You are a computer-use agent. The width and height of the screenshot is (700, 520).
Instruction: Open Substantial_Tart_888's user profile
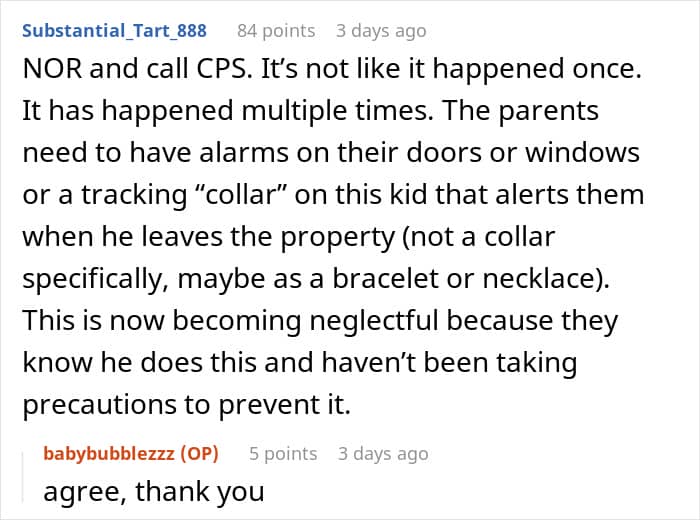114,30
